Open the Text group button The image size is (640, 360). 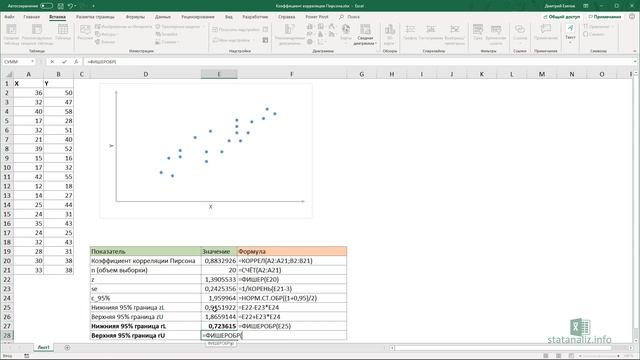pyautogui.click(x=570, y=33)
